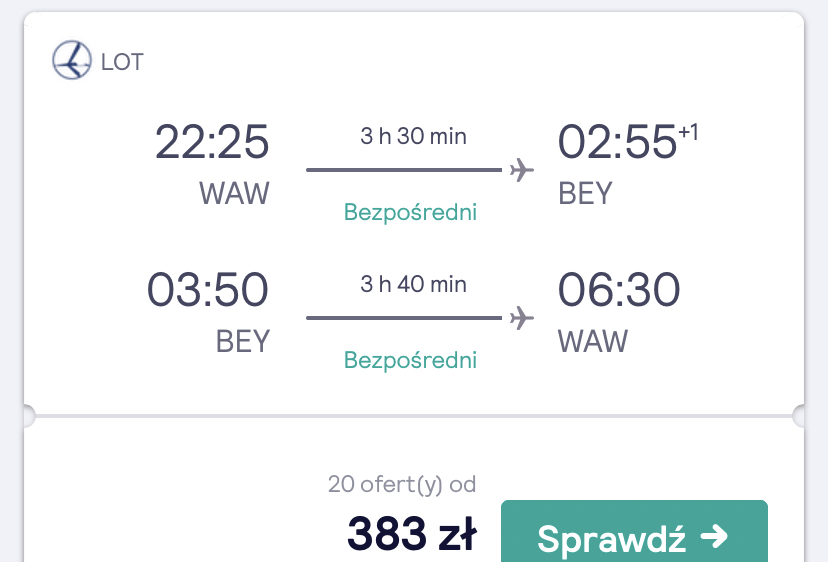Image resolution: width=828 pixels, height=562 pixels.
Task: Click the airplane icon on return flight
Action: point(522,318)
